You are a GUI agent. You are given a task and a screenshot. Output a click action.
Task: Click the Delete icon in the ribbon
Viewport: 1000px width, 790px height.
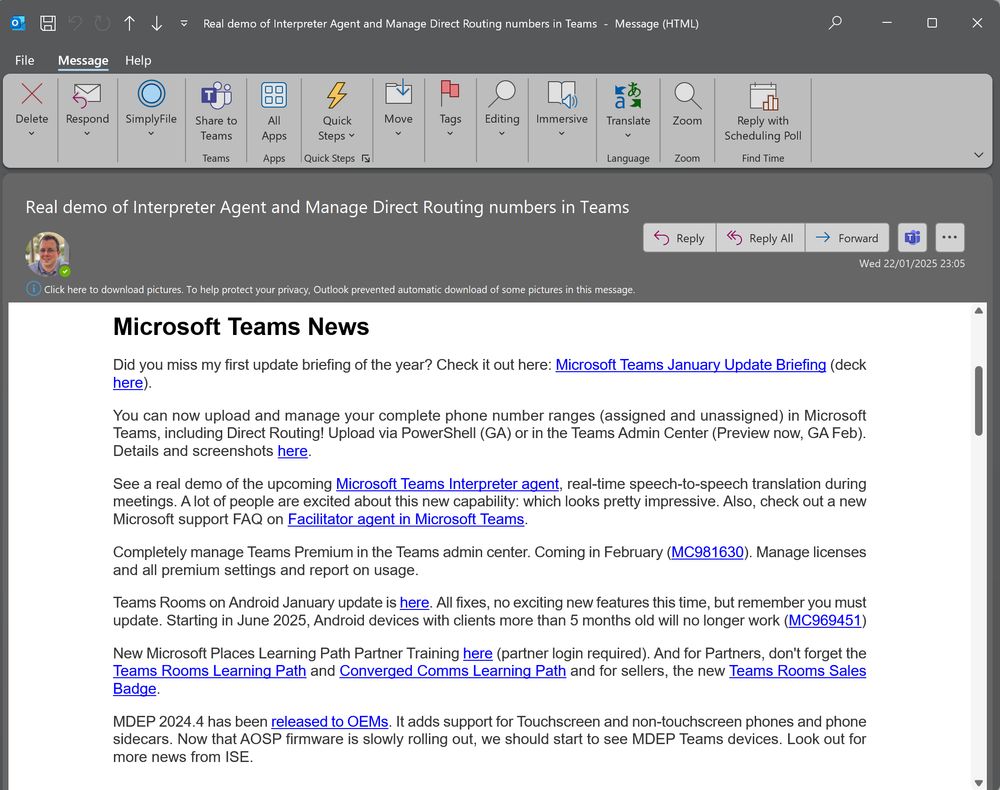coord(31,94)
